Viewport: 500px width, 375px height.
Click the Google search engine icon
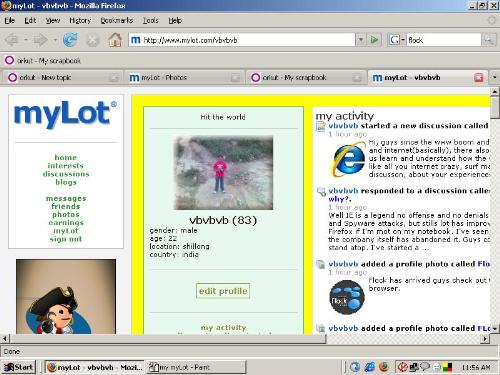pyautogui.click(x=394, y=40)
